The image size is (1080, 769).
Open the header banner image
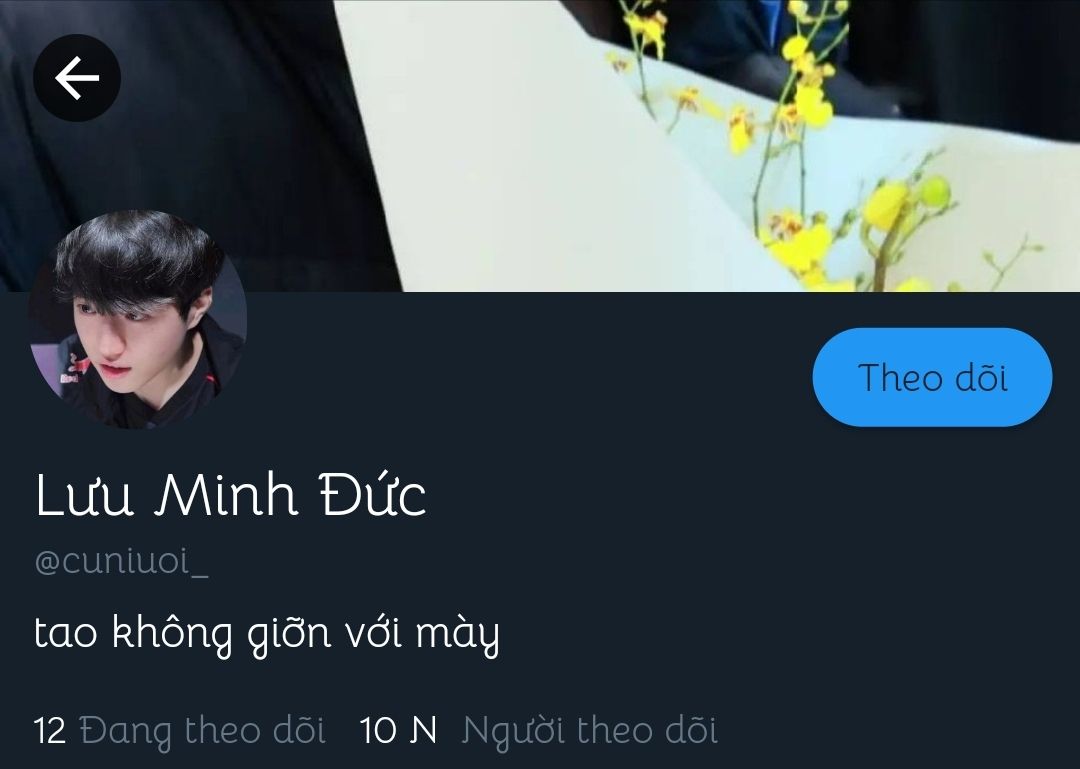tap(540, 145)
